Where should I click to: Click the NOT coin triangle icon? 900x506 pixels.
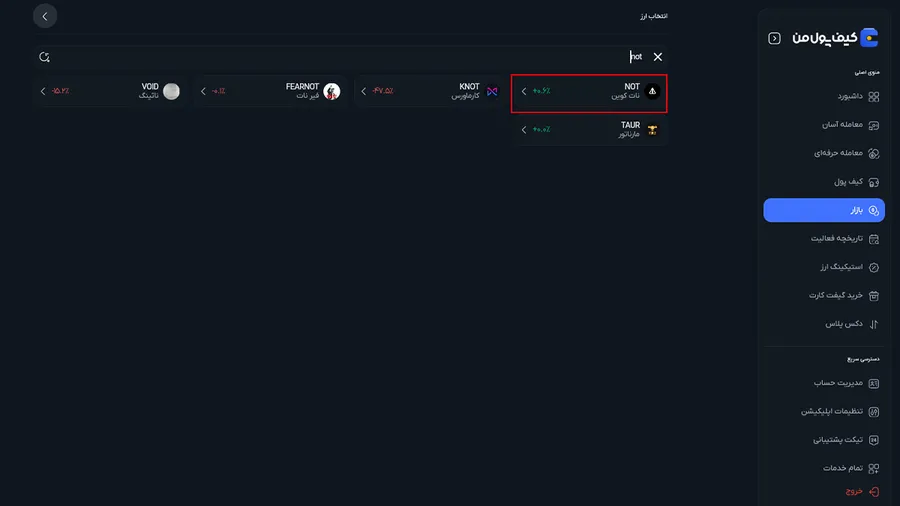(652, 91)
